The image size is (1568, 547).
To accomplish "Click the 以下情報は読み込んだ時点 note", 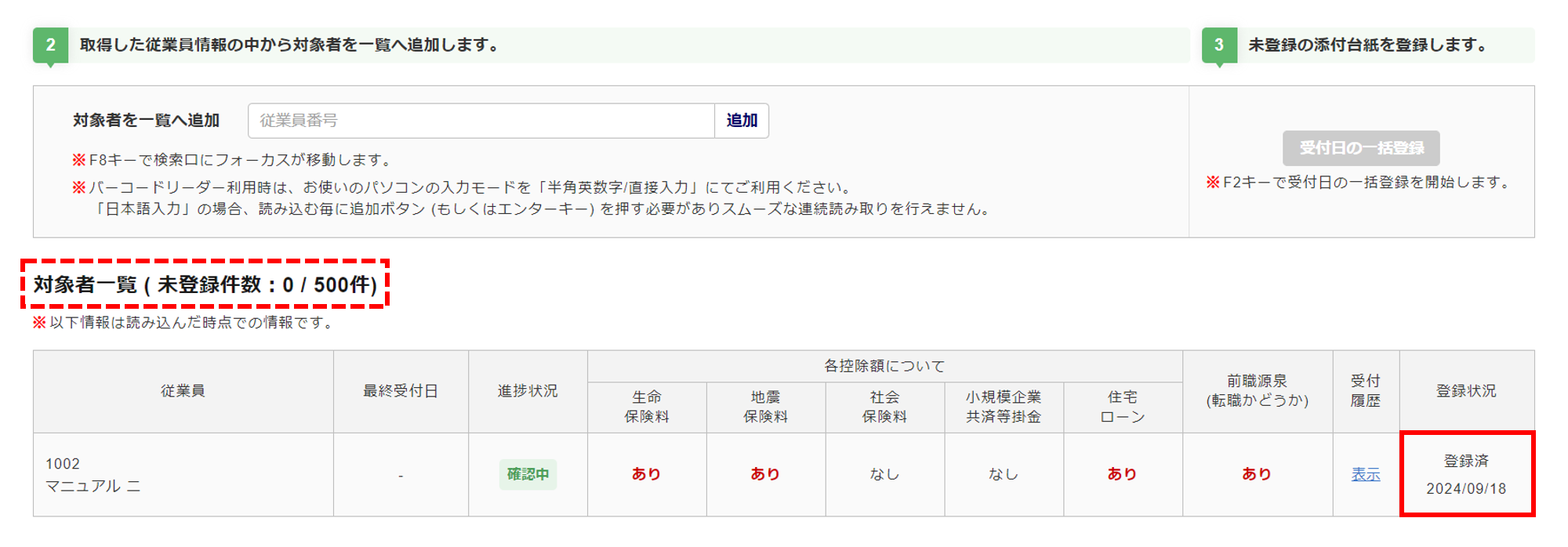I will (185, 323).
